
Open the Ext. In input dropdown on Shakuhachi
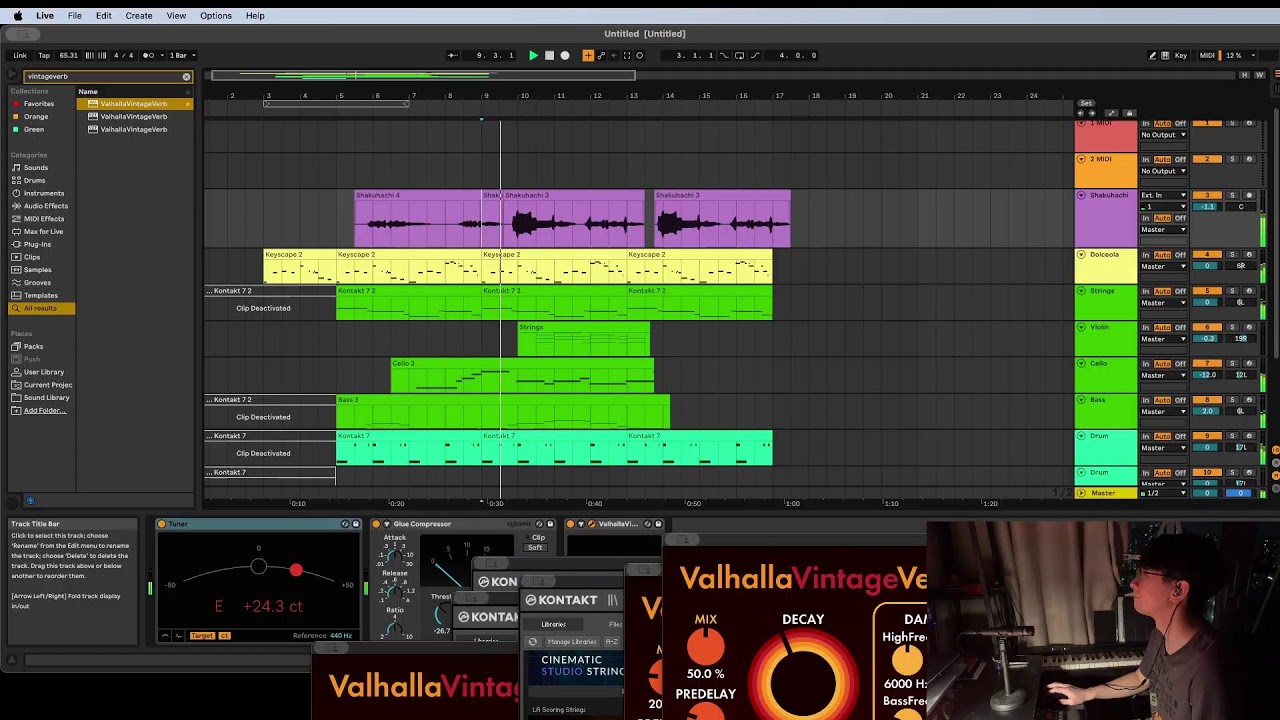1164,195
